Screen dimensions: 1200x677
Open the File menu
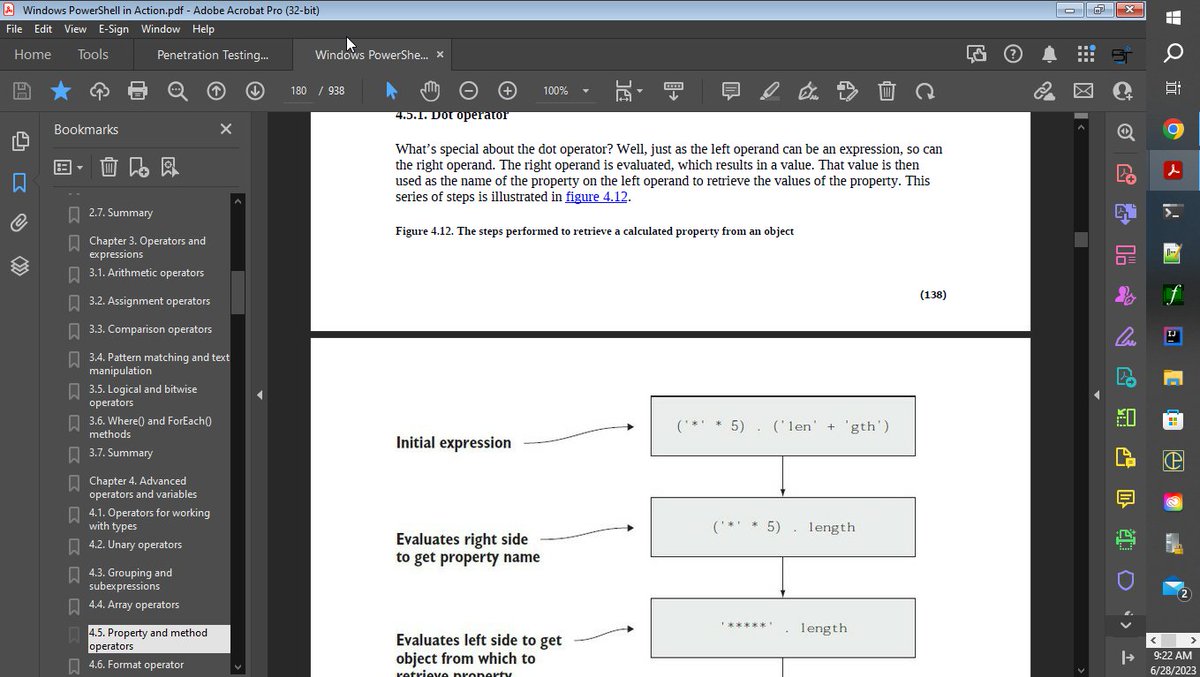(14, 29)
